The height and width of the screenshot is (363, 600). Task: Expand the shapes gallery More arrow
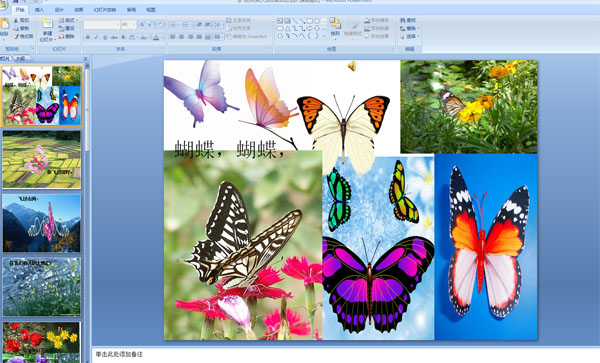tap(324, 36)
